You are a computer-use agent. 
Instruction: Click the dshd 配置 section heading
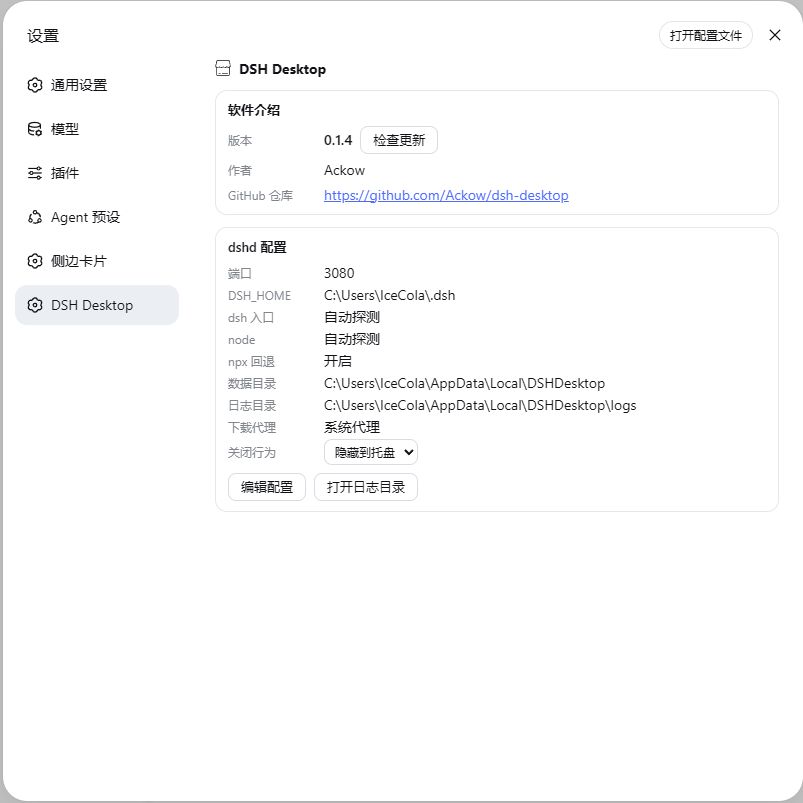point(257,247)
